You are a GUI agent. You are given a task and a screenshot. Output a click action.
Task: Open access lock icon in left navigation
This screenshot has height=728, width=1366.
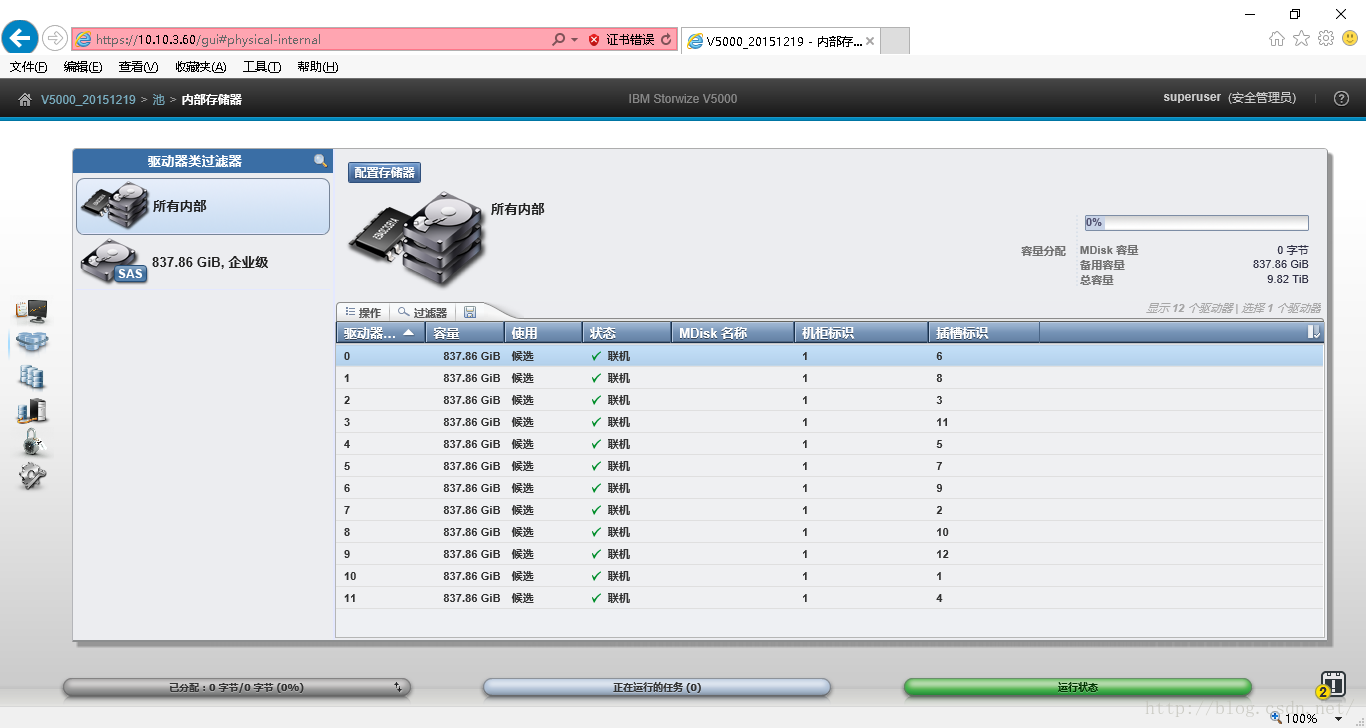(x=33, y=442)
